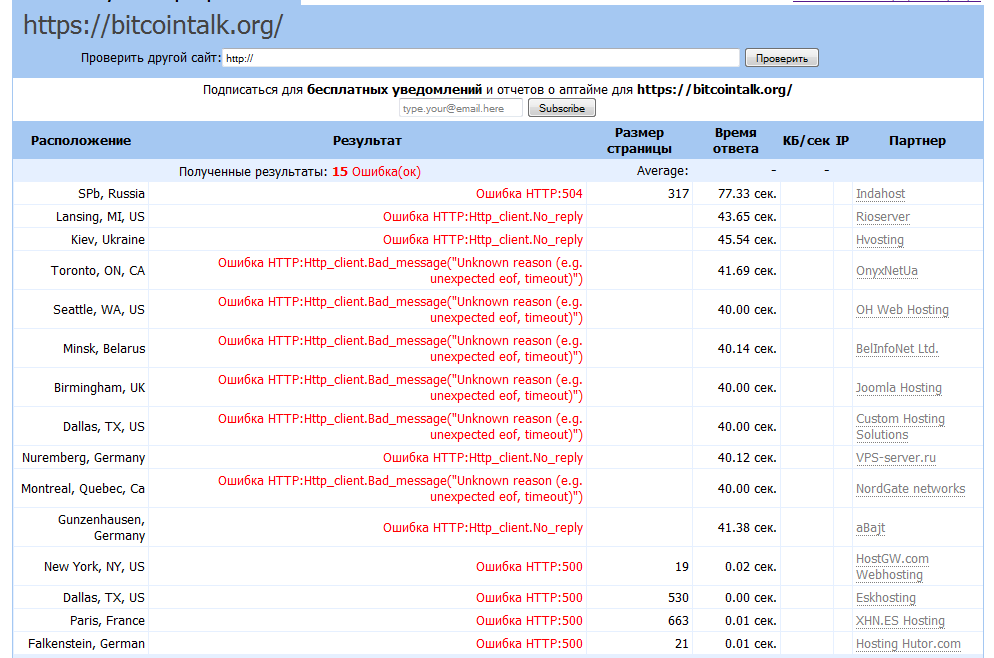Click the Toronto row Bad_message error
Screen dimensions: 994x658
click(400, 270)
